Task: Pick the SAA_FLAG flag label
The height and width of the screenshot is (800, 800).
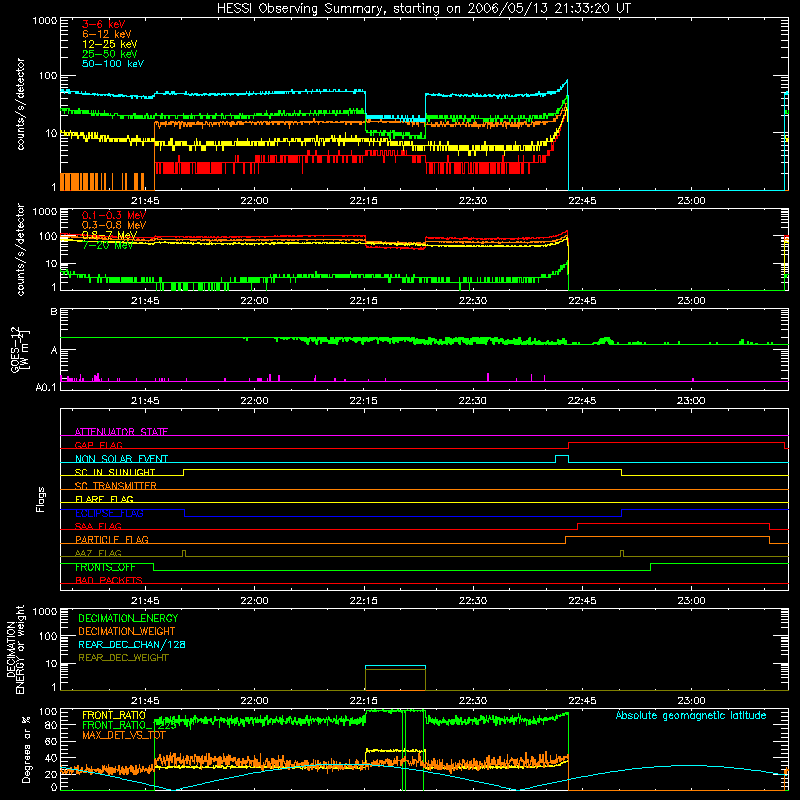Action: [98, 526]
